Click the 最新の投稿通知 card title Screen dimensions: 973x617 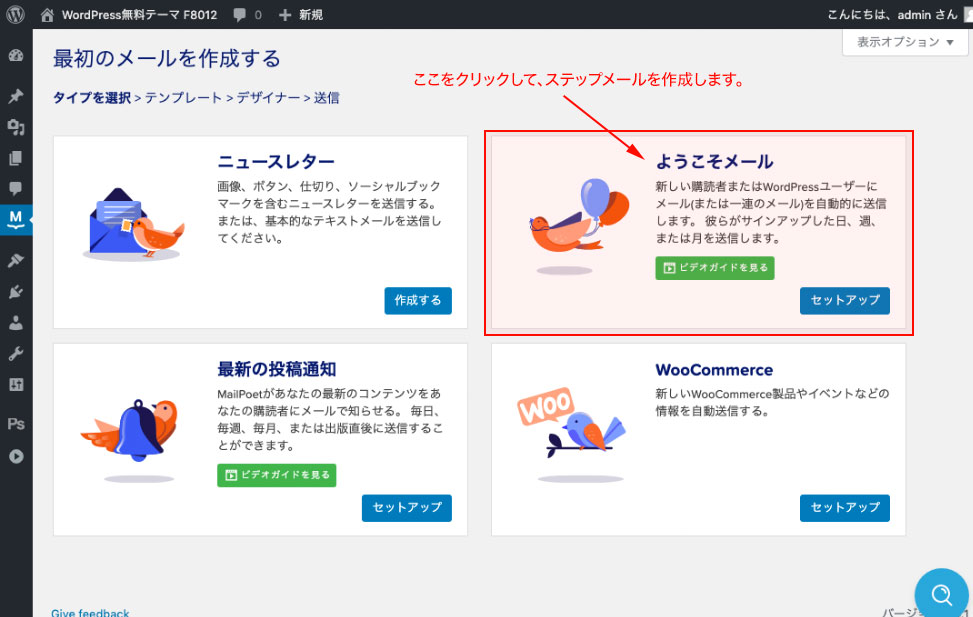point(277,369)
